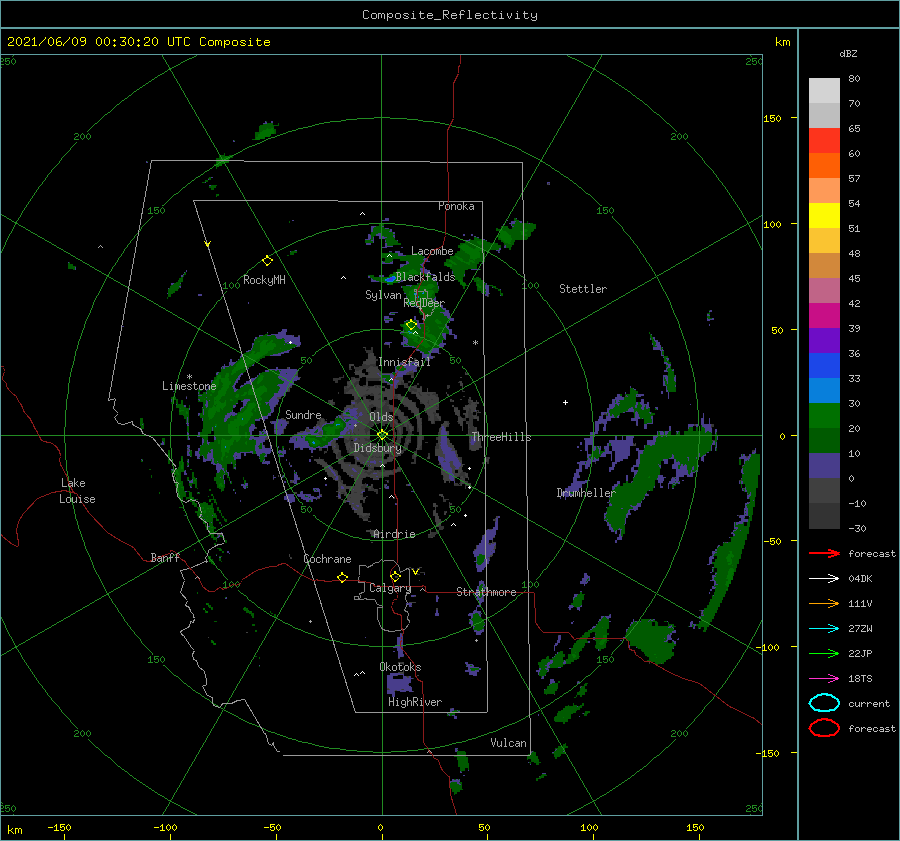Click the Drumheller city label

pyautogui.click(x=586, y=493)
